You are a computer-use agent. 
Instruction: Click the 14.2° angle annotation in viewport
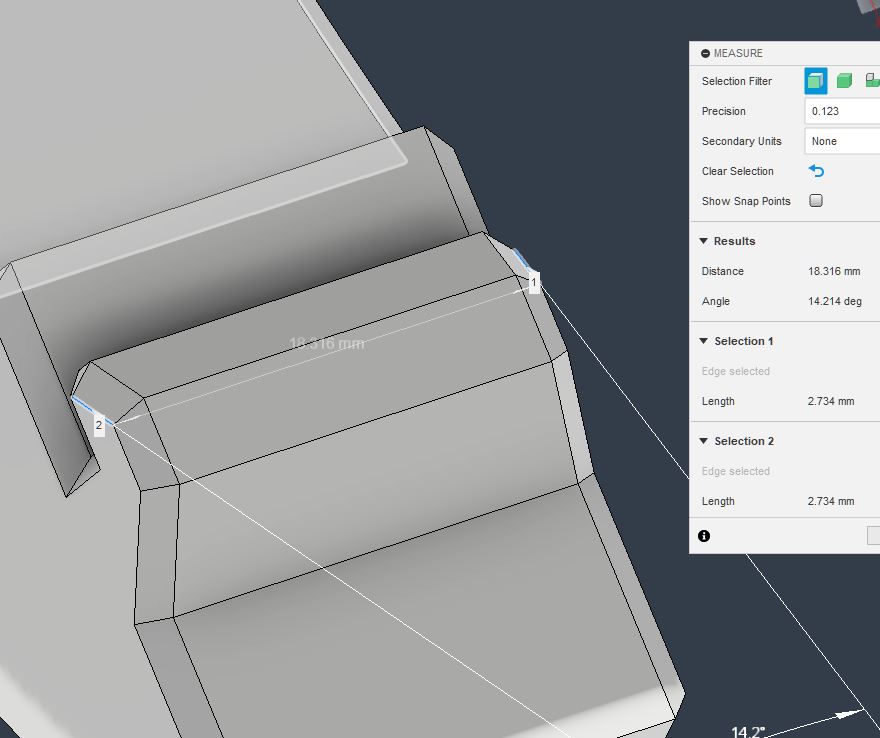748,732
